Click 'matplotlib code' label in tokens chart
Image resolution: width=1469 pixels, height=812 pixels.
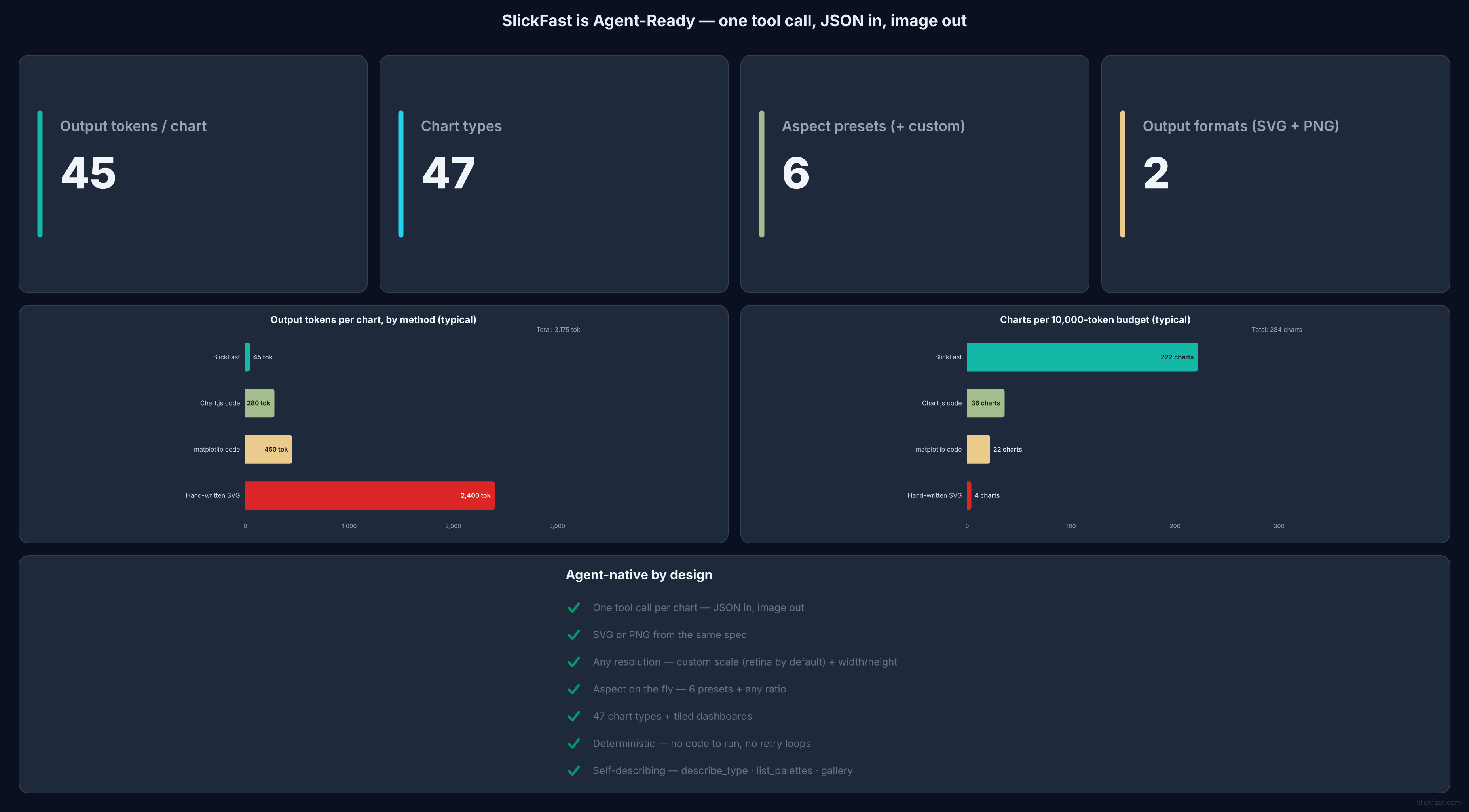(x=217, y=450)
